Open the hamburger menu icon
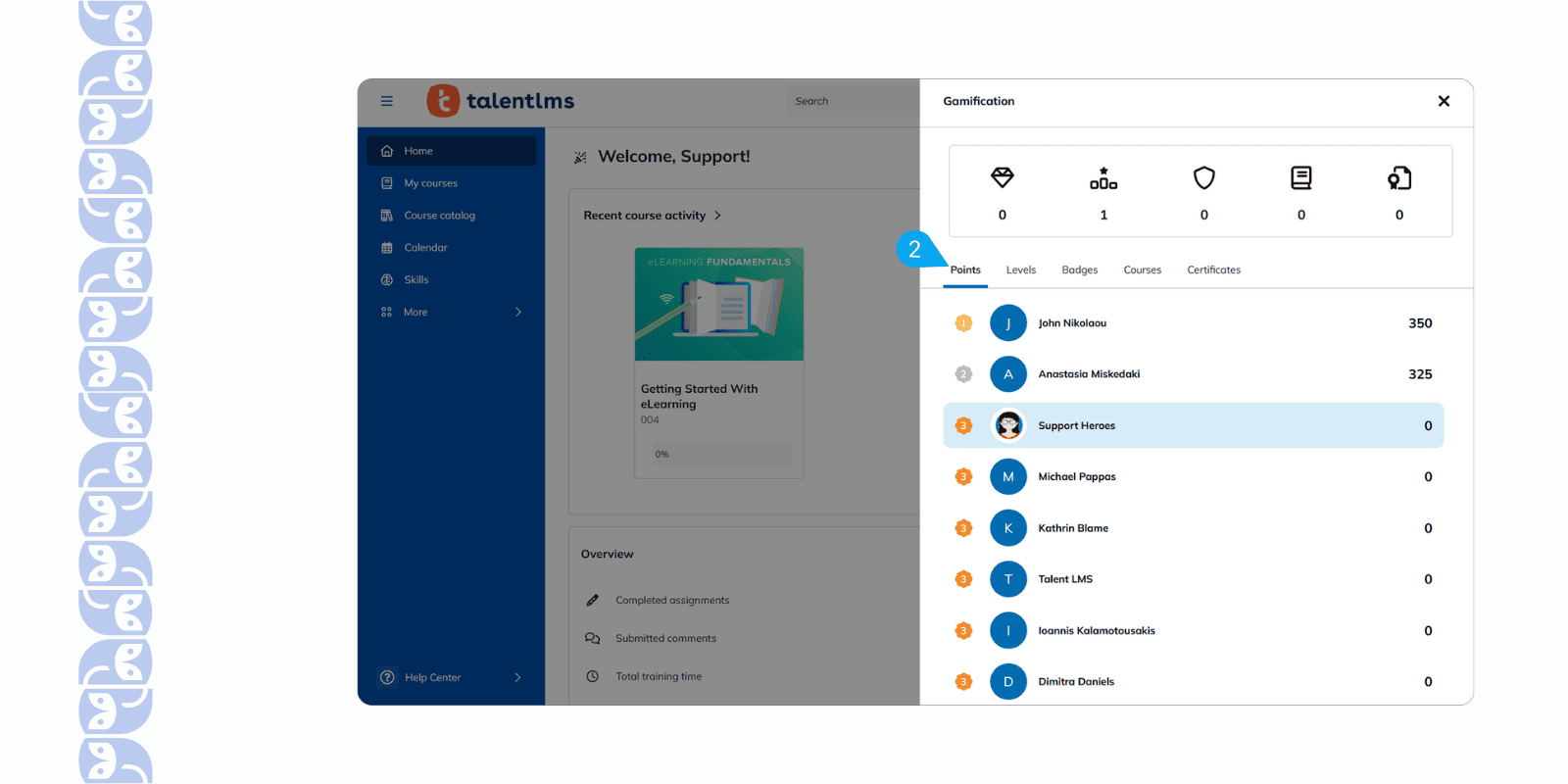 387,101
